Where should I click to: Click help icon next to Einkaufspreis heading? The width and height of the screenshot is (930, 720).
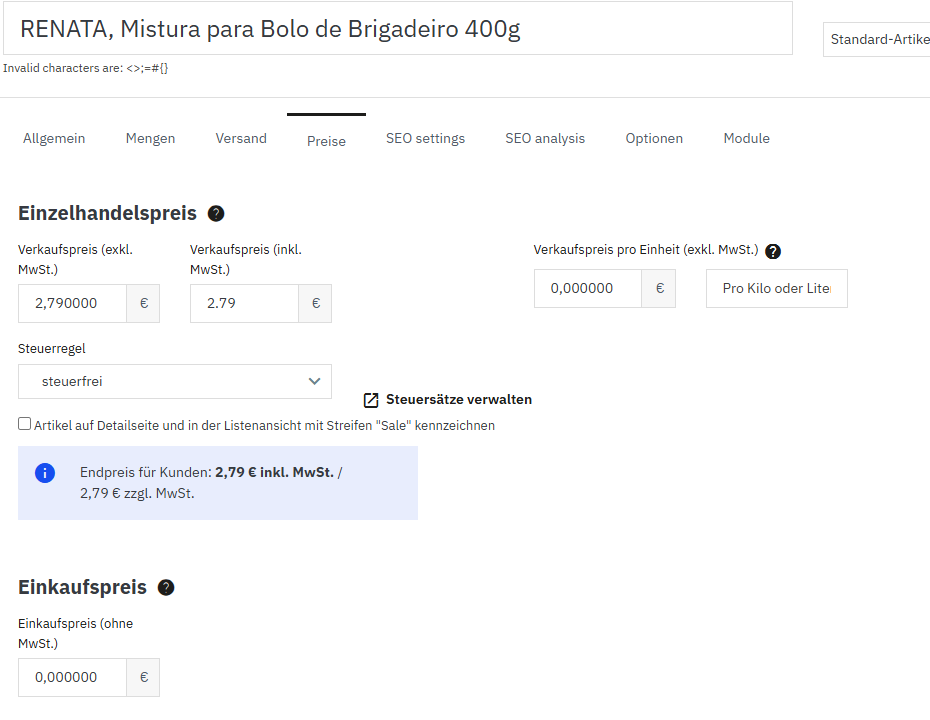coord(166,587)
